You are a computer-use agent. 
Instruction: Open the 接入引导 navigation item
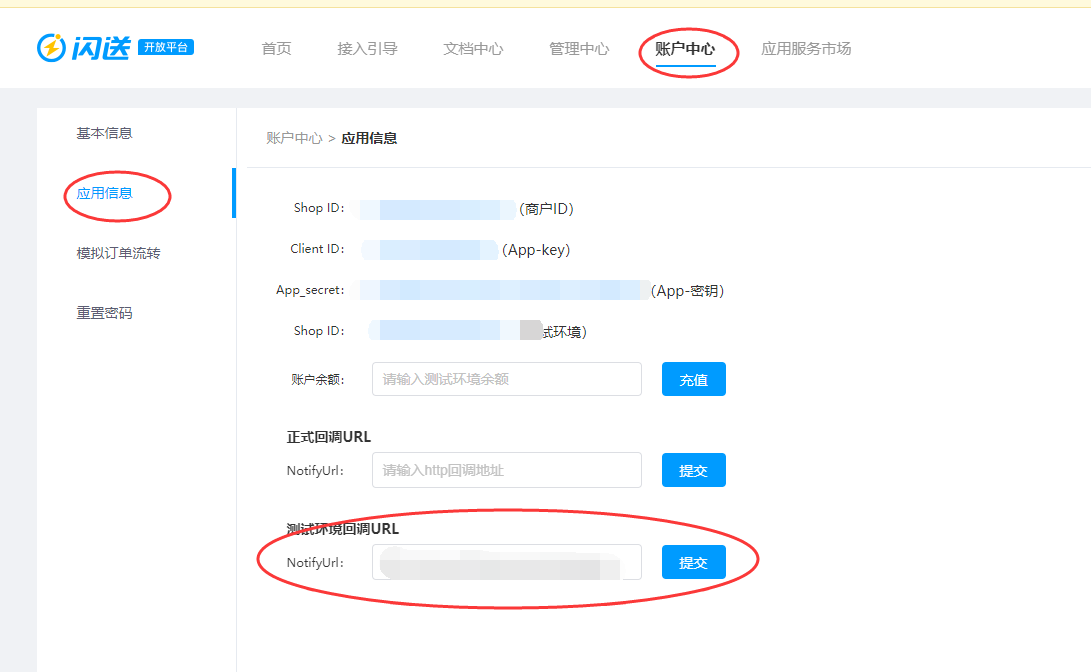tap(368, 47)
